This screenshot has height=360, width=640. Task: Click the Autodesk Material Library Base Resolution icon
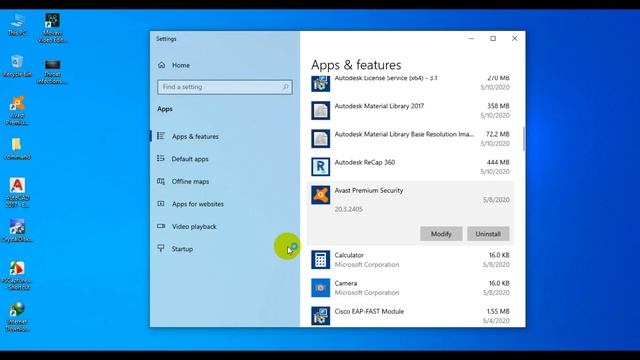[x=320, y=138]
